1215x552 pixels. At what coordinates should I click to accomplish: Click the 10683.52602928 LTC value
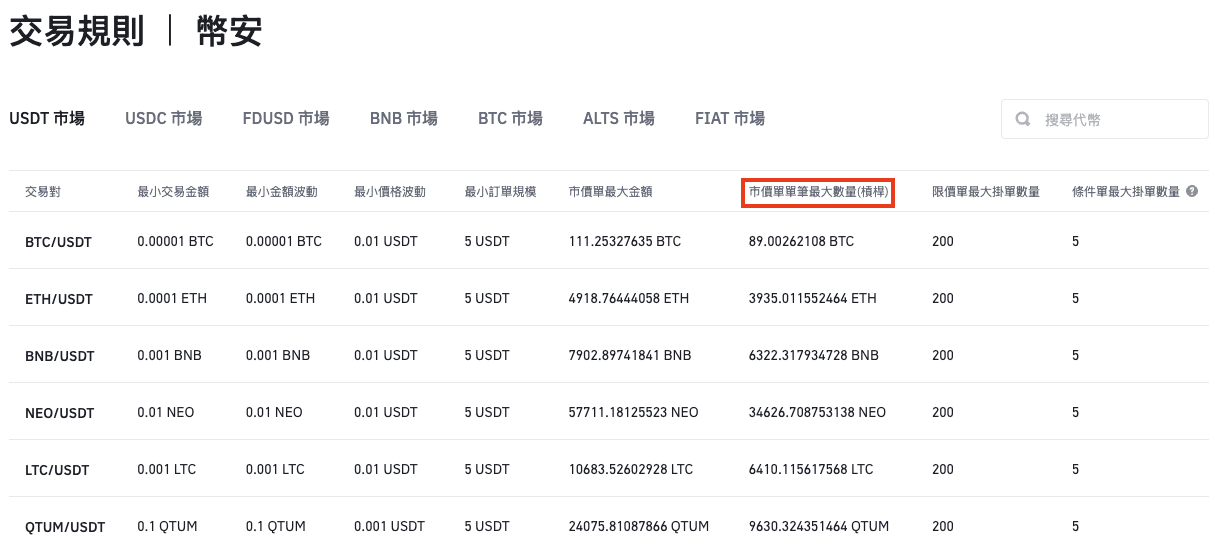tap(631, 469)
